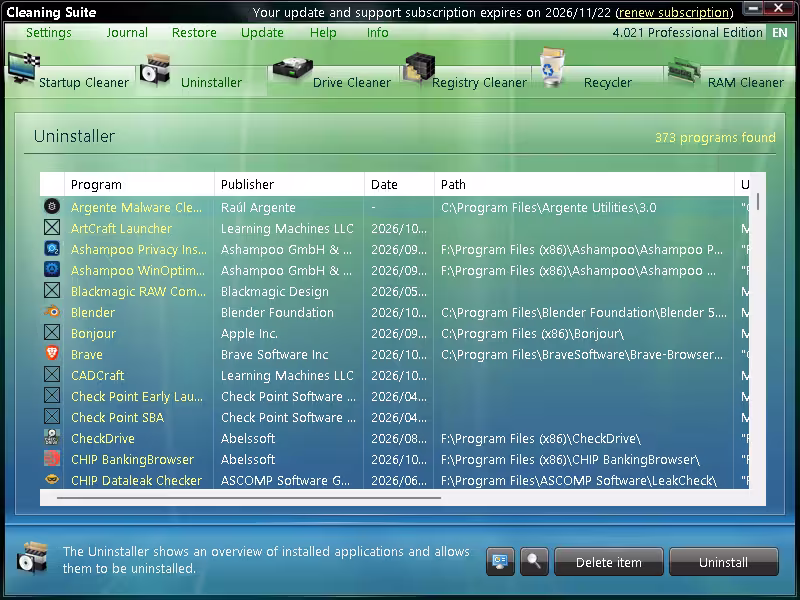Screen dimensions: 800x600
Task: Click the Apple Inc. publisher cell
Action: pos(249,334)
